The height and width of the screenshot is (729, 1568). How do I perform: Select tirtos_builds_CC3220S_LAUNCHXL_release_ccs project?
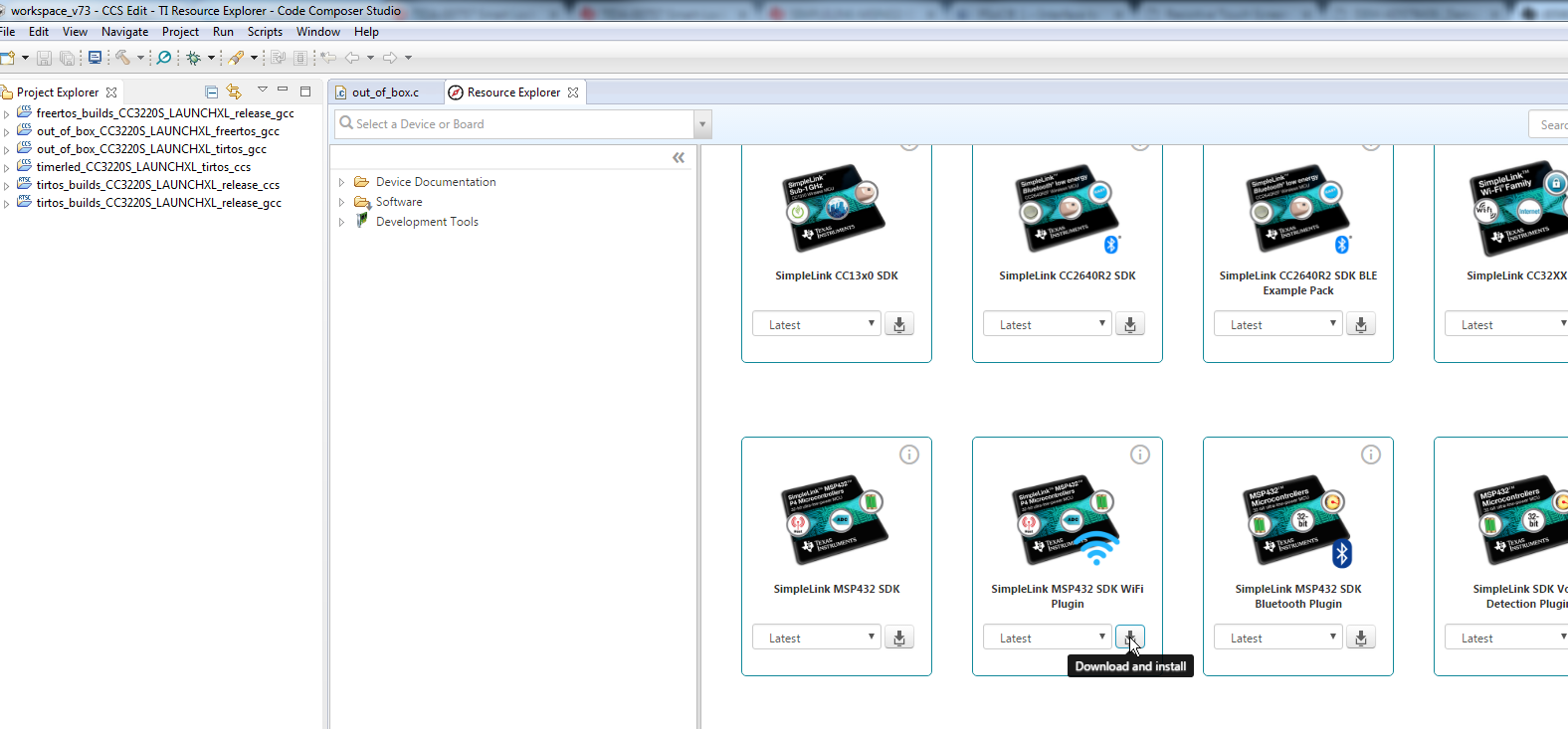tap(158, 185)
